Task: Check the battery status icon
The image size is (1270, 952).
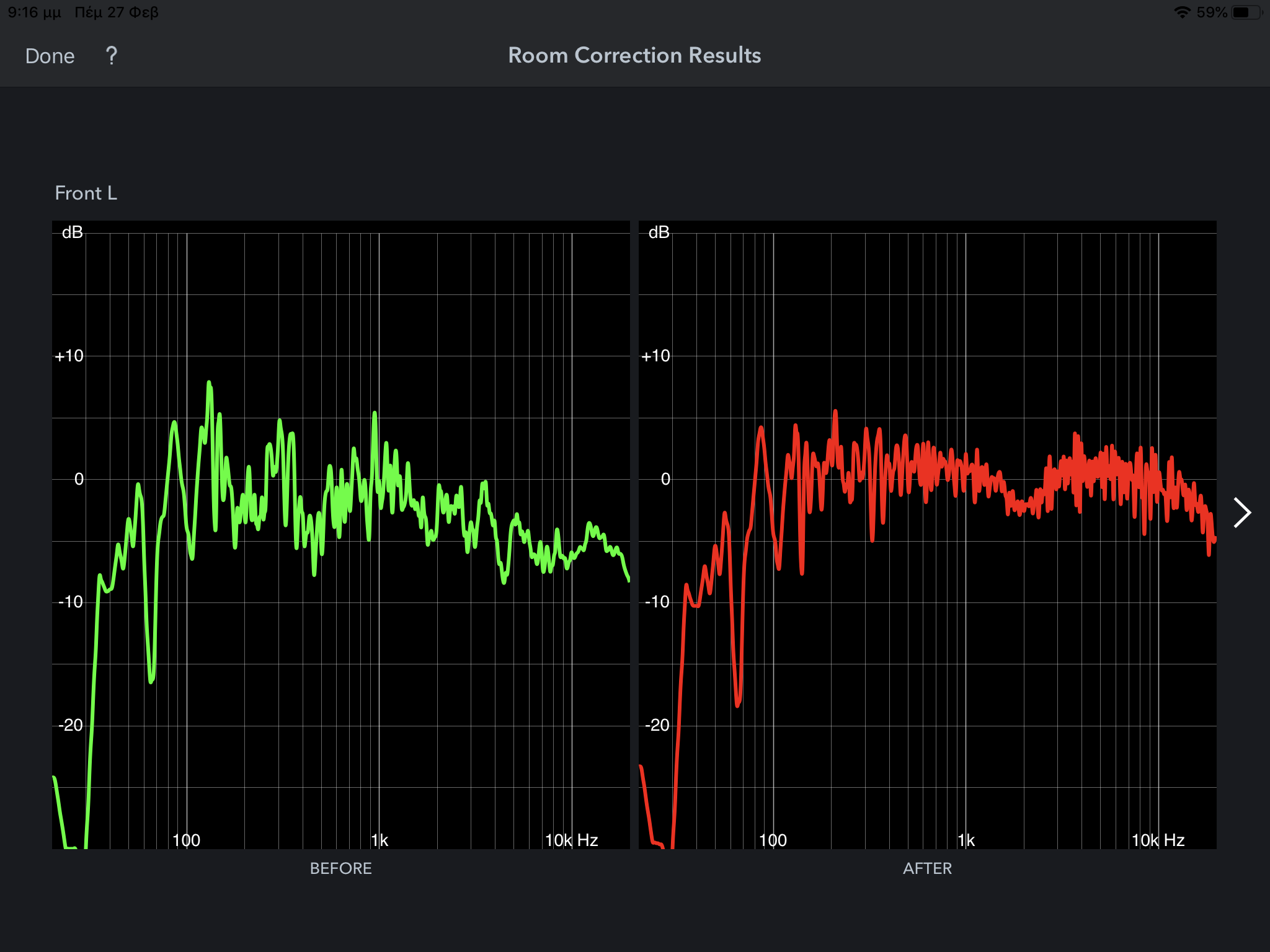Action: pyautogui.click(x=1247, y=12)
